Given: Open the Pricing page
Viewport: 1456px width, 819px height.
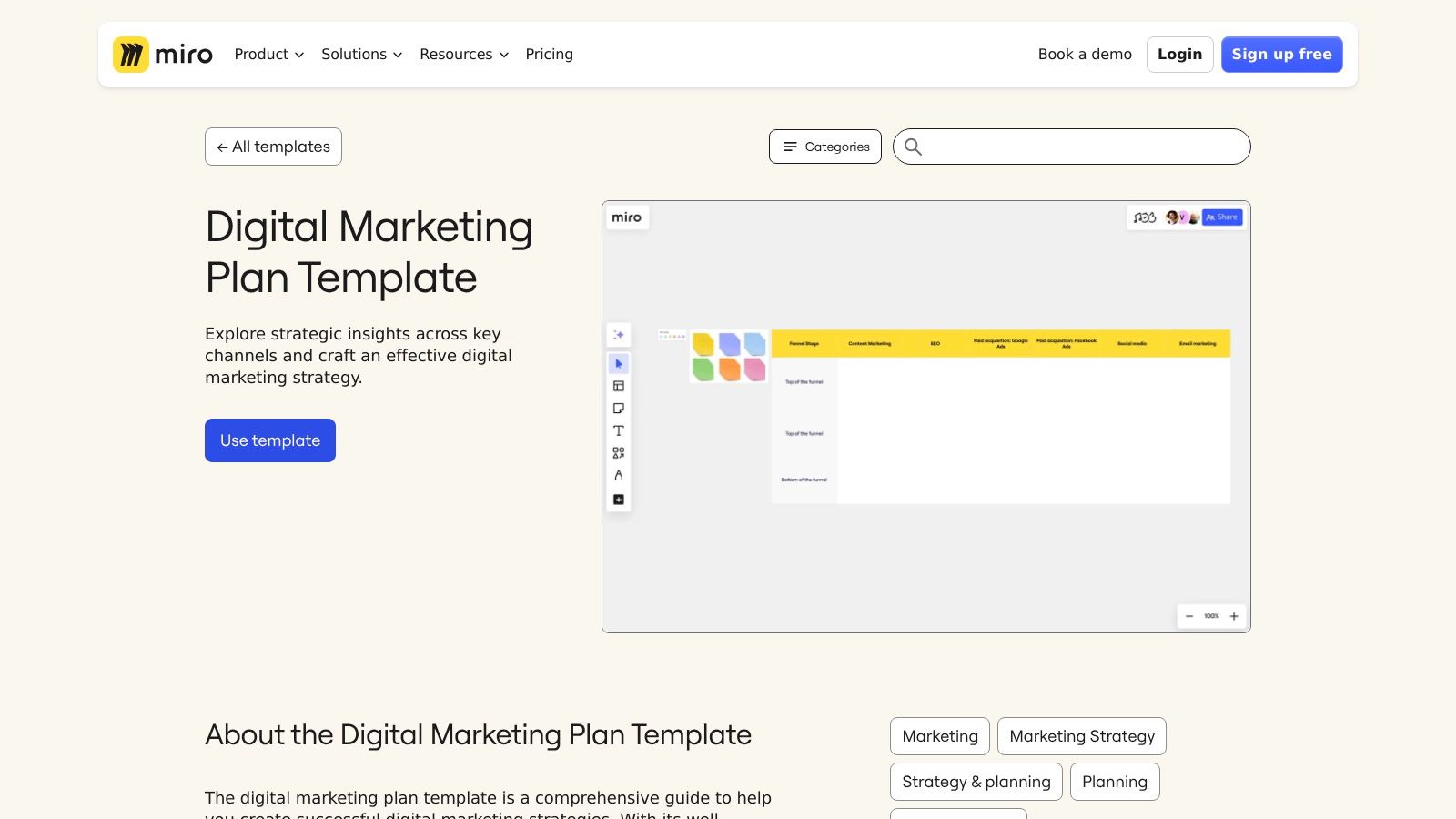Looking at the screenshot, I should (550, 55).
